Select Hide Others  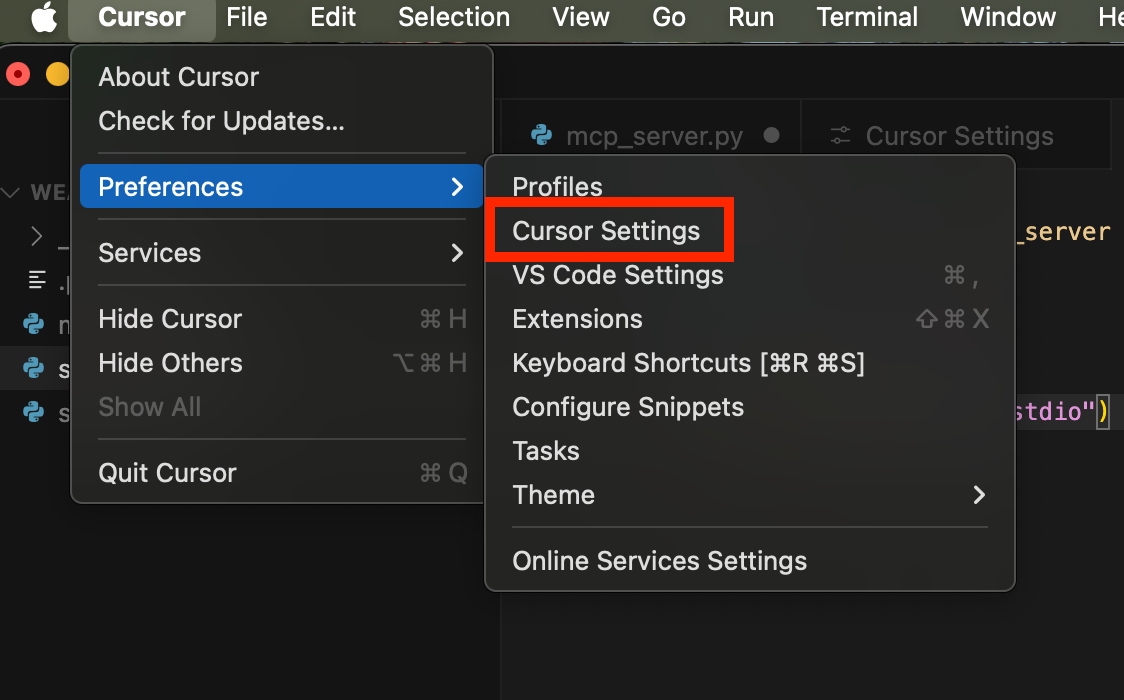(281, 363)
